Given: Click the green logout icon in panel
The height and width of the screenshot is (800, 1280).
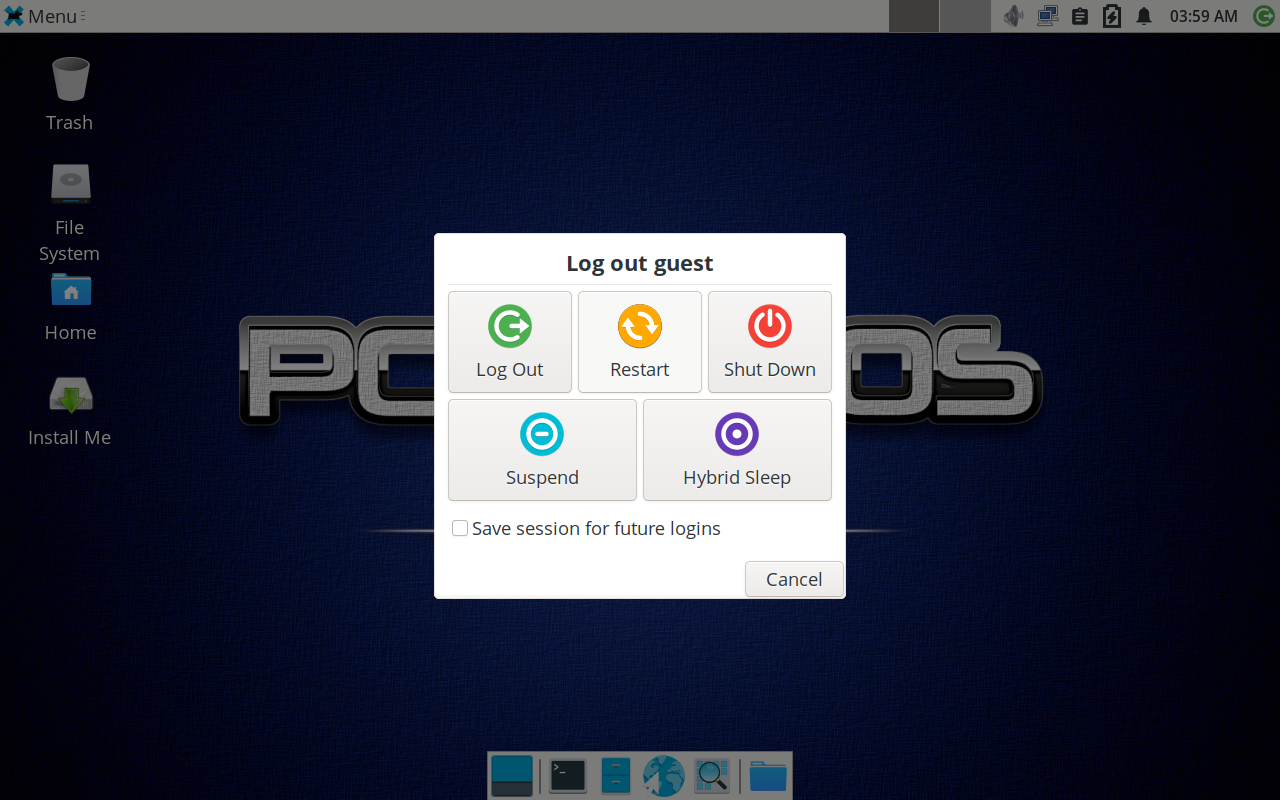Looking at the screenshot, I should [1263, 16].
